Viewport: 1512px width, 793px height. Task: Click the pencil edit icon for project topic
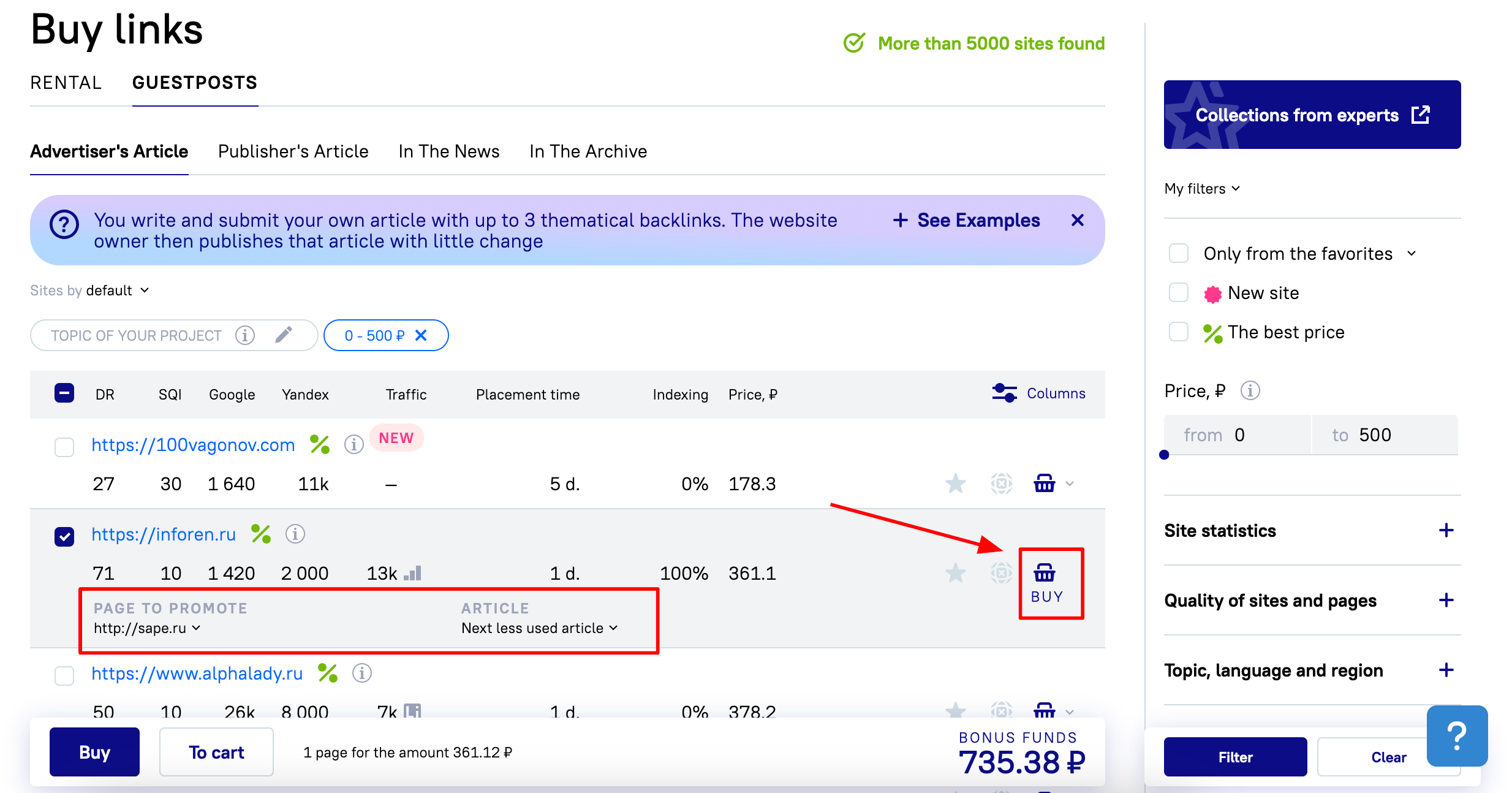point(284,335)
